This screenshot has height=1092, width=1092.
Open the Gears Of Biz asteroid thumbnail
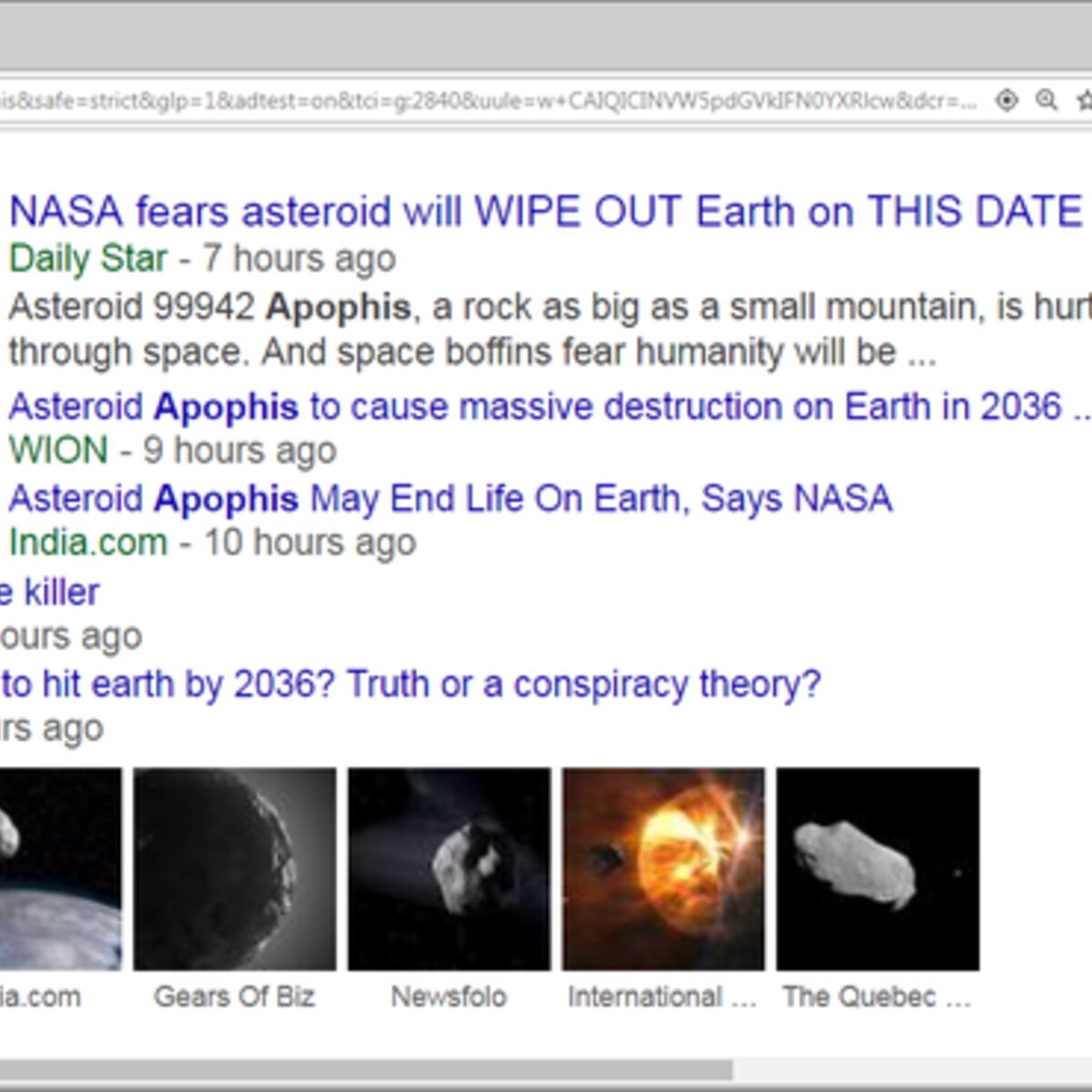235,869
